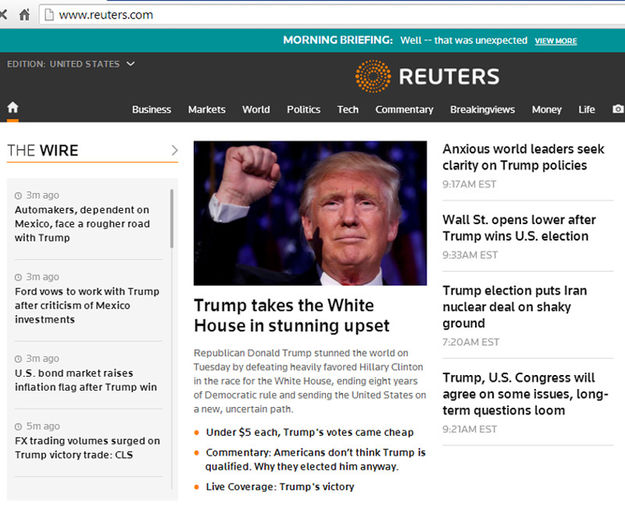
Task: Click the browser stop loading X icon
Action: (3, 15)
